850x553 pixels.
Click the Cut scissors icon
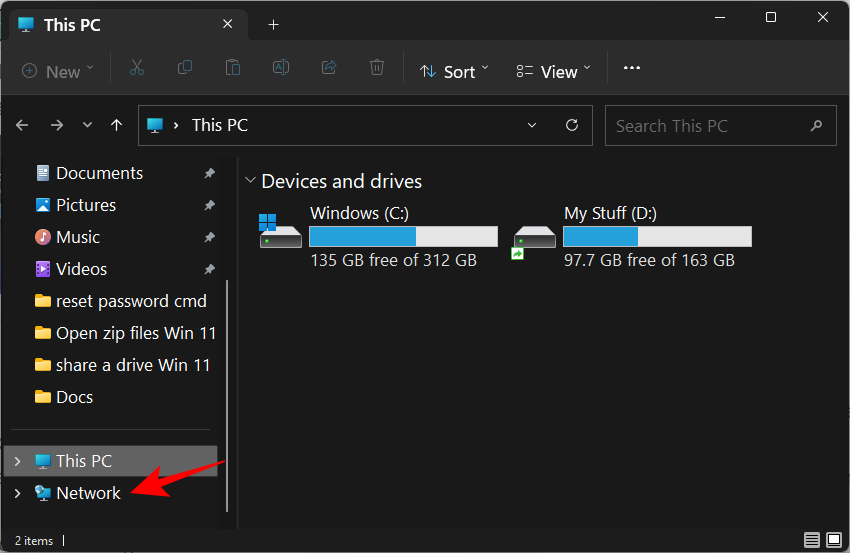(x=137, y=68)
